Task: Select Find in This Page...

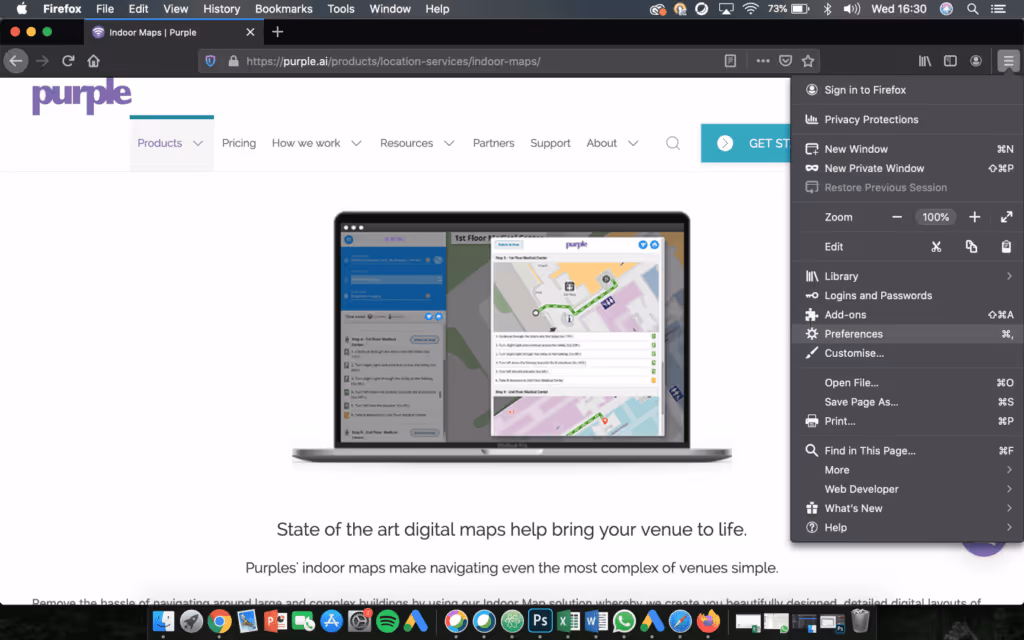Action: coord(907,451)
